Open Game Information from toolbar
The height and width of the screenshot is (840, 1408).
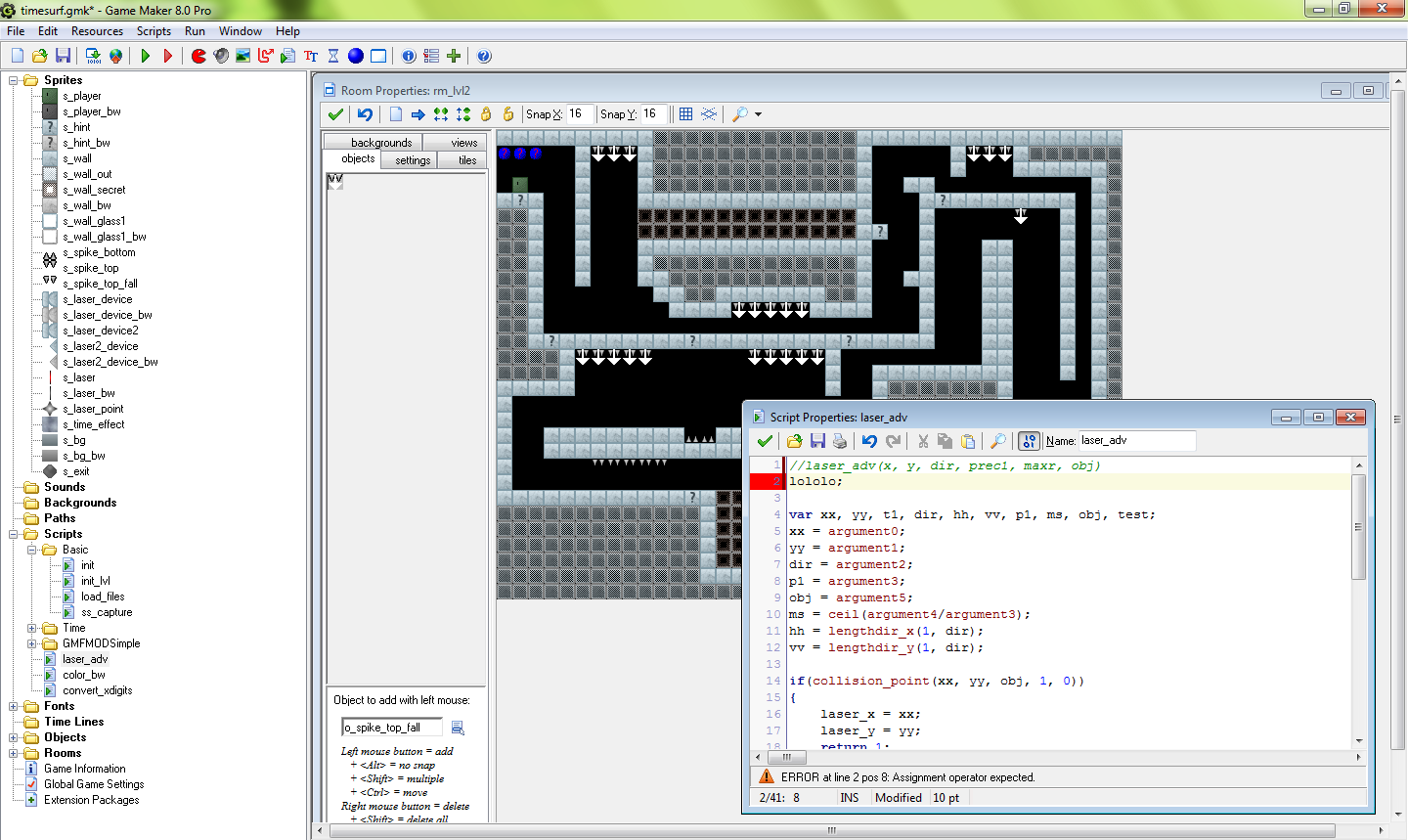409,56
